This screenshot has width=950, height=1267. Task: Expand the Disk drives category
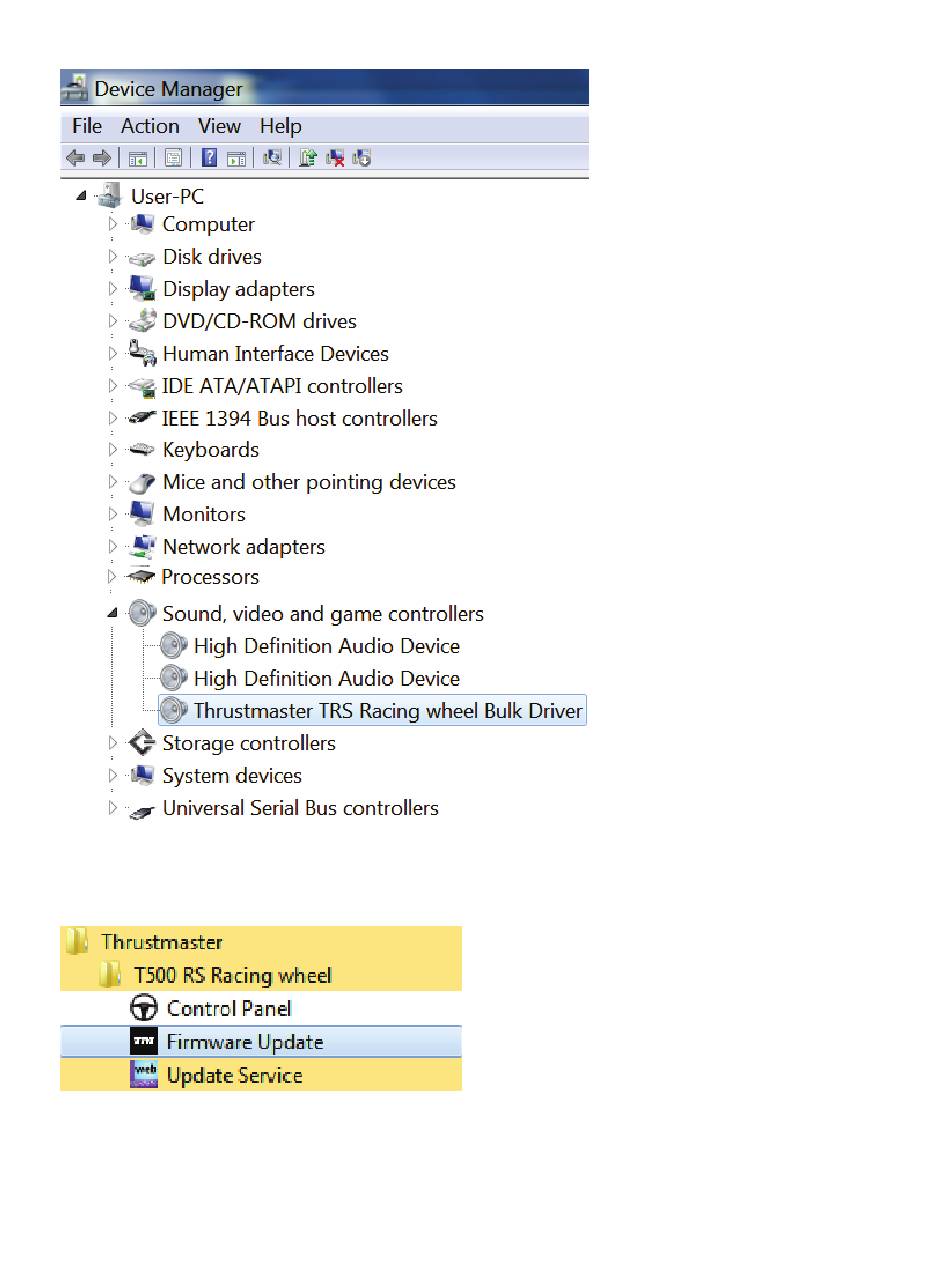click(x=113, y=257)
